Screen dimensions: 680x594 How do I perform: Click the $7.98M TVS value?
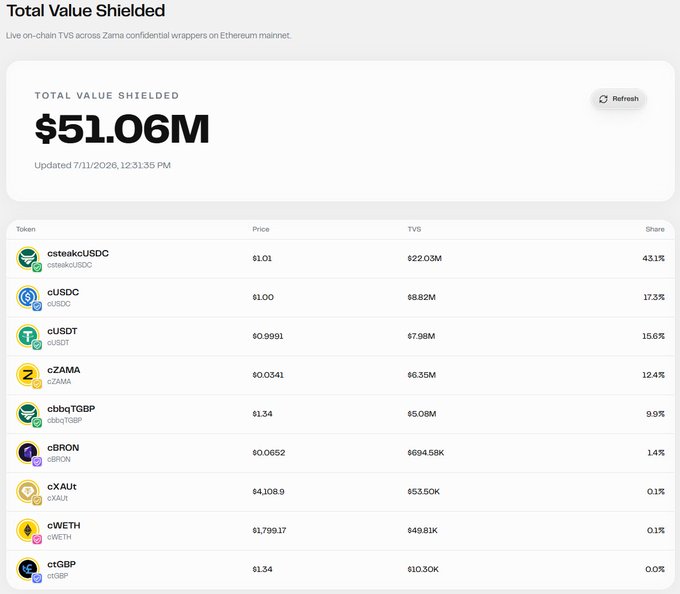pyautogui.click(x=421, y=336)
